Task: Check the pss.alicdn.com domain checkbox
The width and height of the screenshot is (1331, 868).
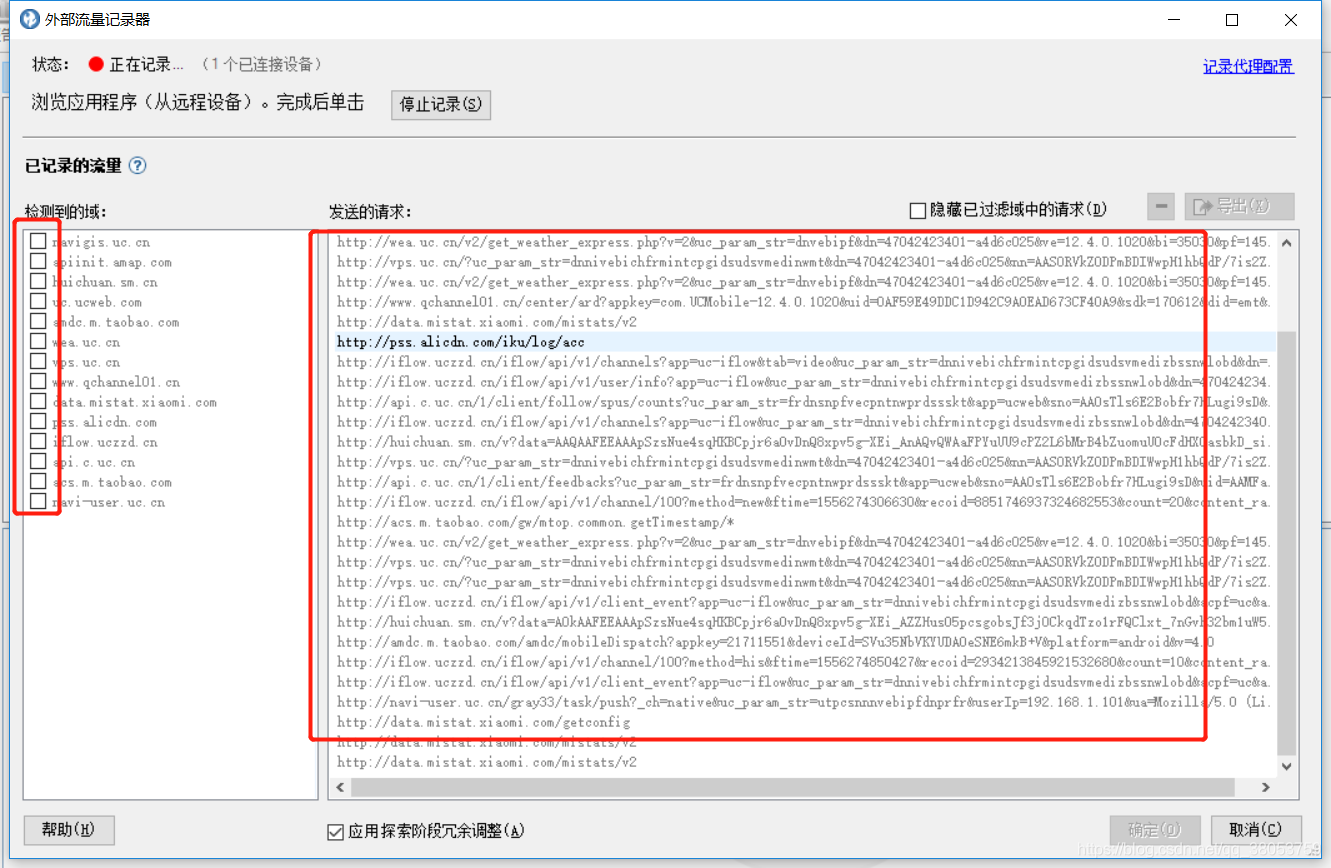Action: [38, 422]
